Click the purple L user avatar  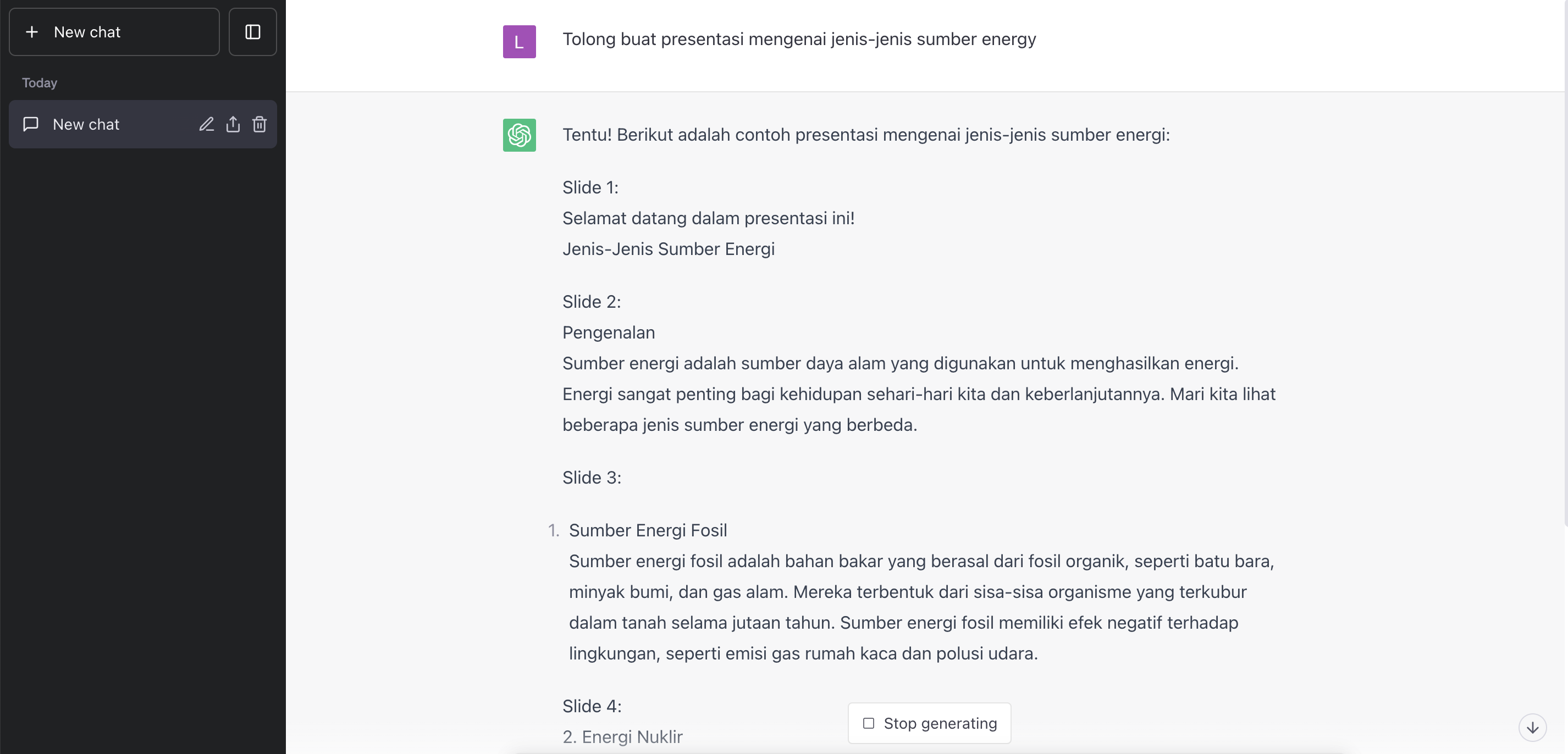[x=518, y=41]
